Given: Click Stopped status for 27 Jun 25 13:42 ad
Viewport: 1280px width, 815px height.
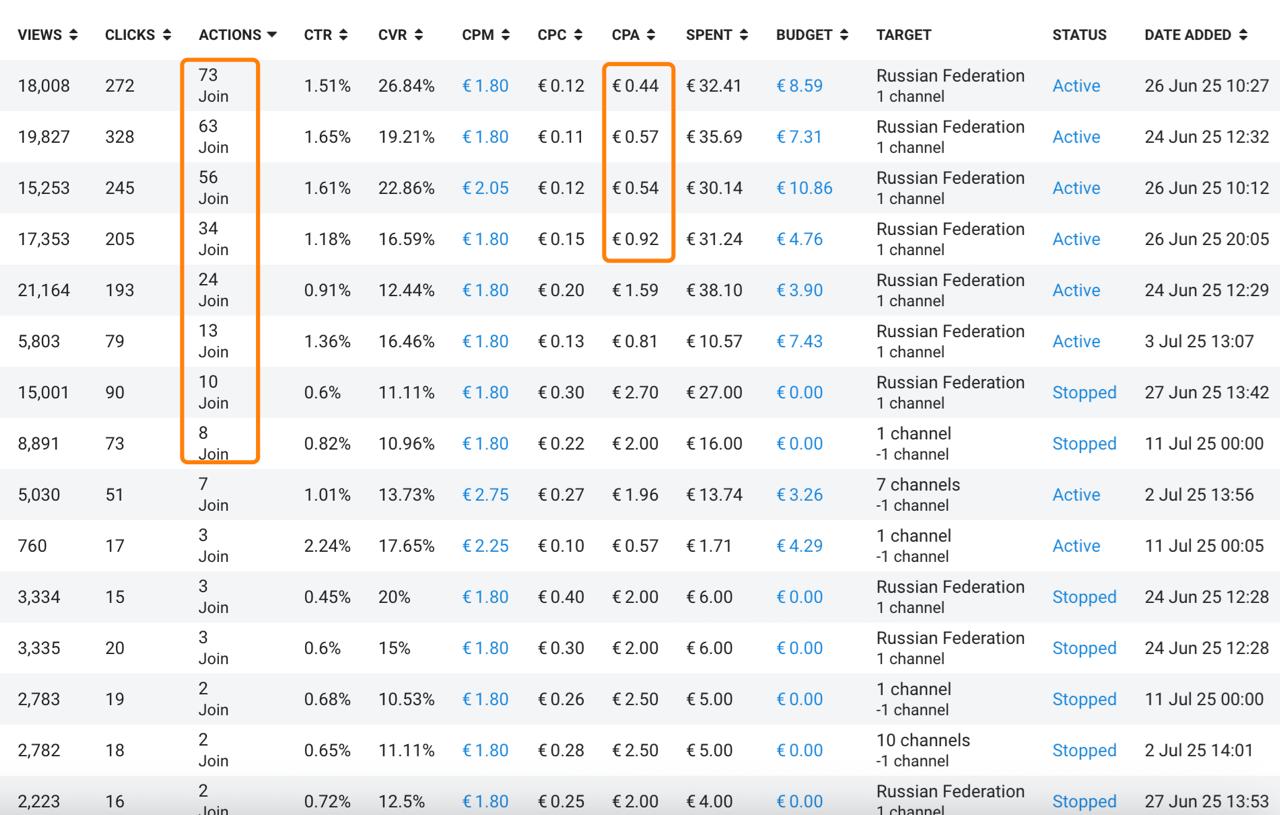Looking at the screenshot, I should pyautogui.click(x=1084, y=393).
